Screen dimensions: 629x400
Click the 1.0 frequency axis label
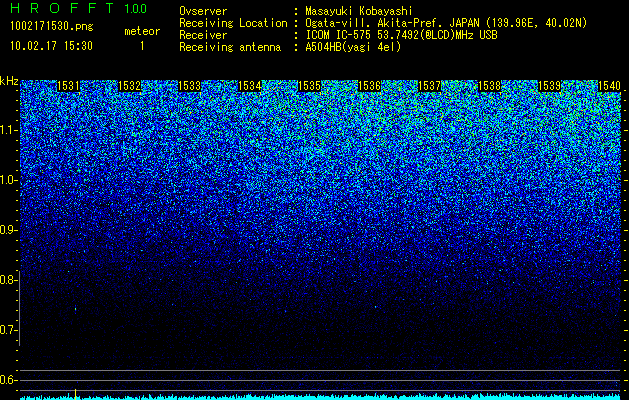[8, 180]
